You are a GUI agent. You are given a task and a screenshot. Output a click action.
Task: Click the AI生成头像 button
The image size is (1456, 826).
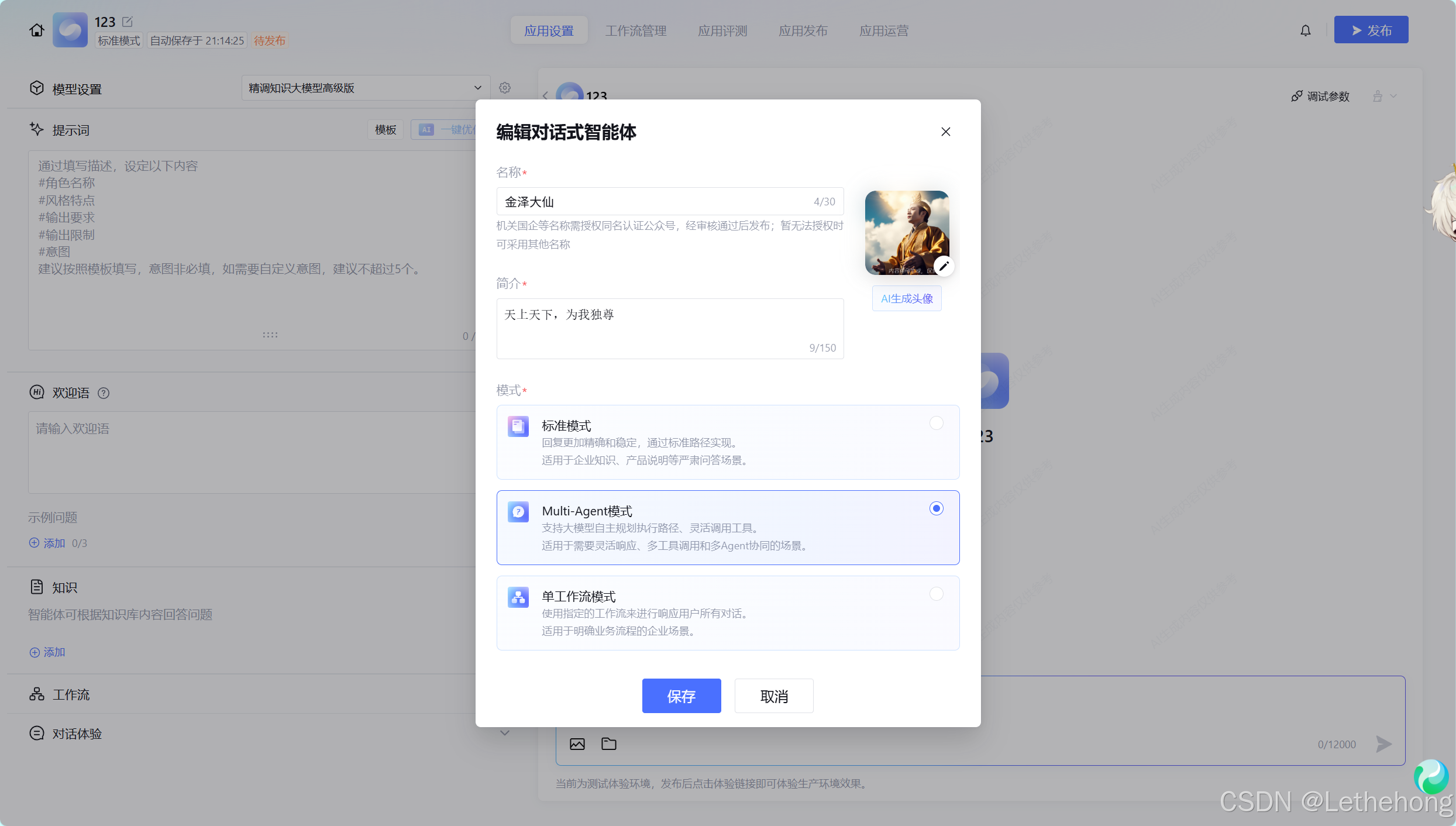point(906,299)
